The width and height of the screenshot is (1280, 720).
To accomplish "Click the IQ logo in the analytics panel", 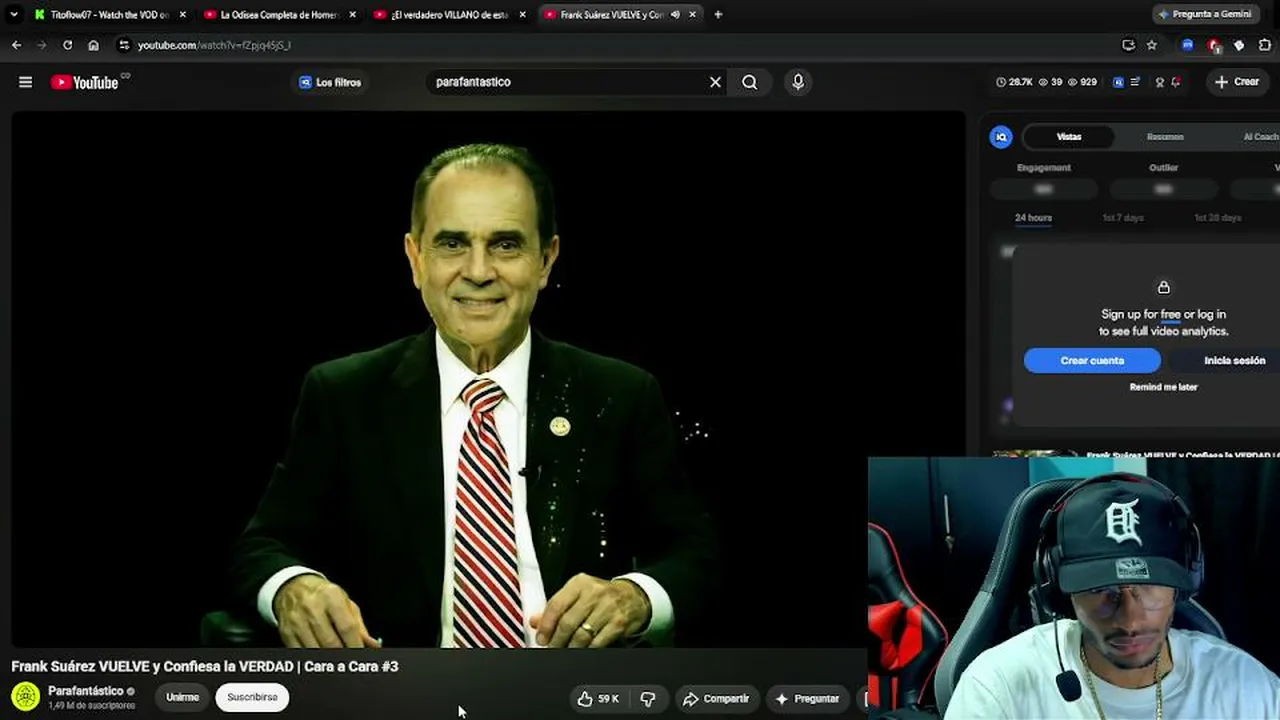I will coord(1001,137).
